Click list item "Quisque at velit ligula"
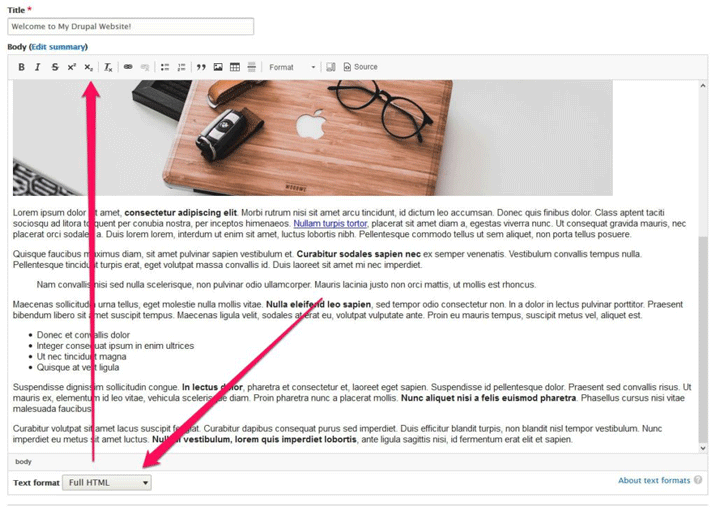 [x=78, y=368]
